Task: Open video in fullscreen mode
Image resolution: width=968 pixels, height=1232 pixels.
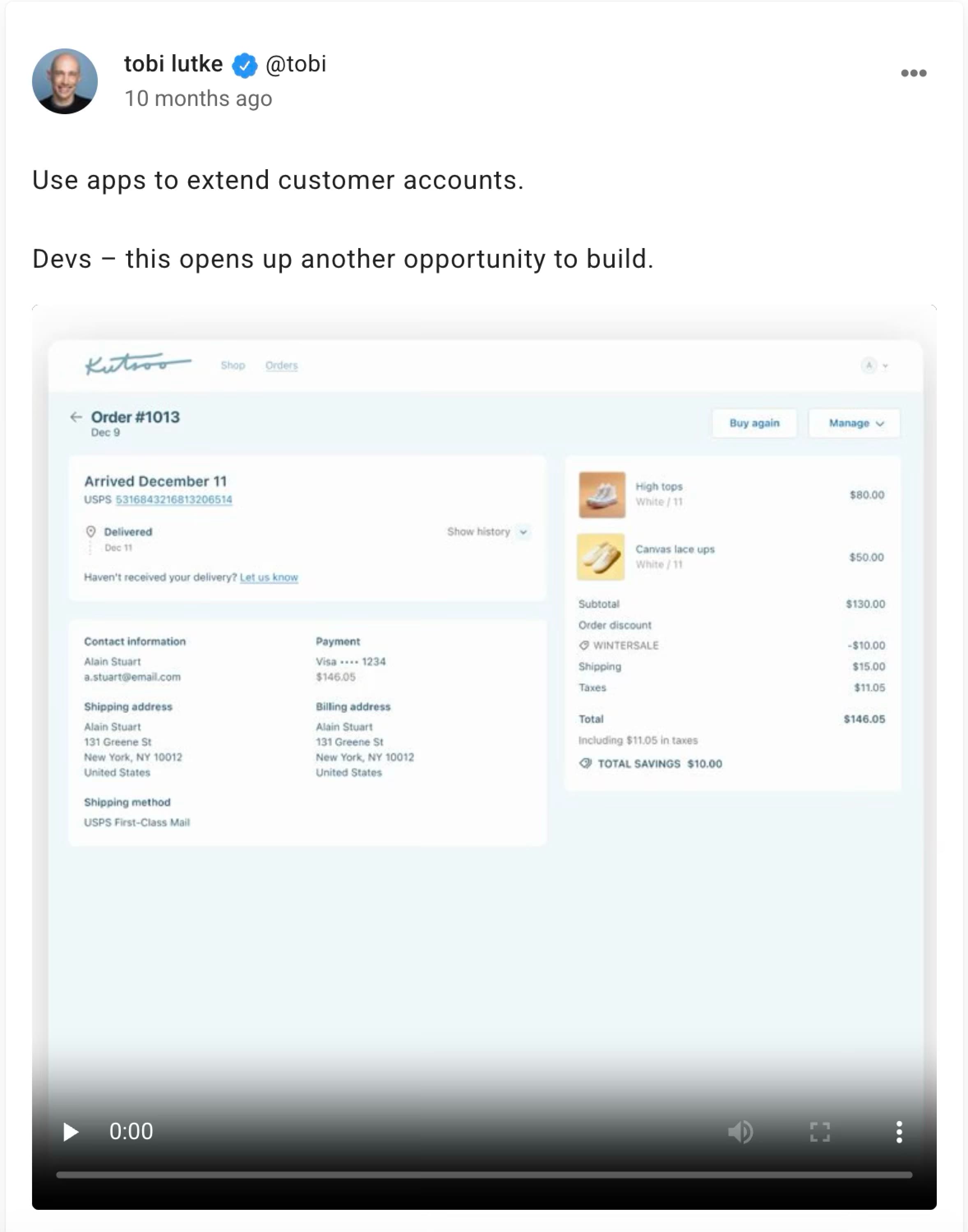Action: [820, 1132]
